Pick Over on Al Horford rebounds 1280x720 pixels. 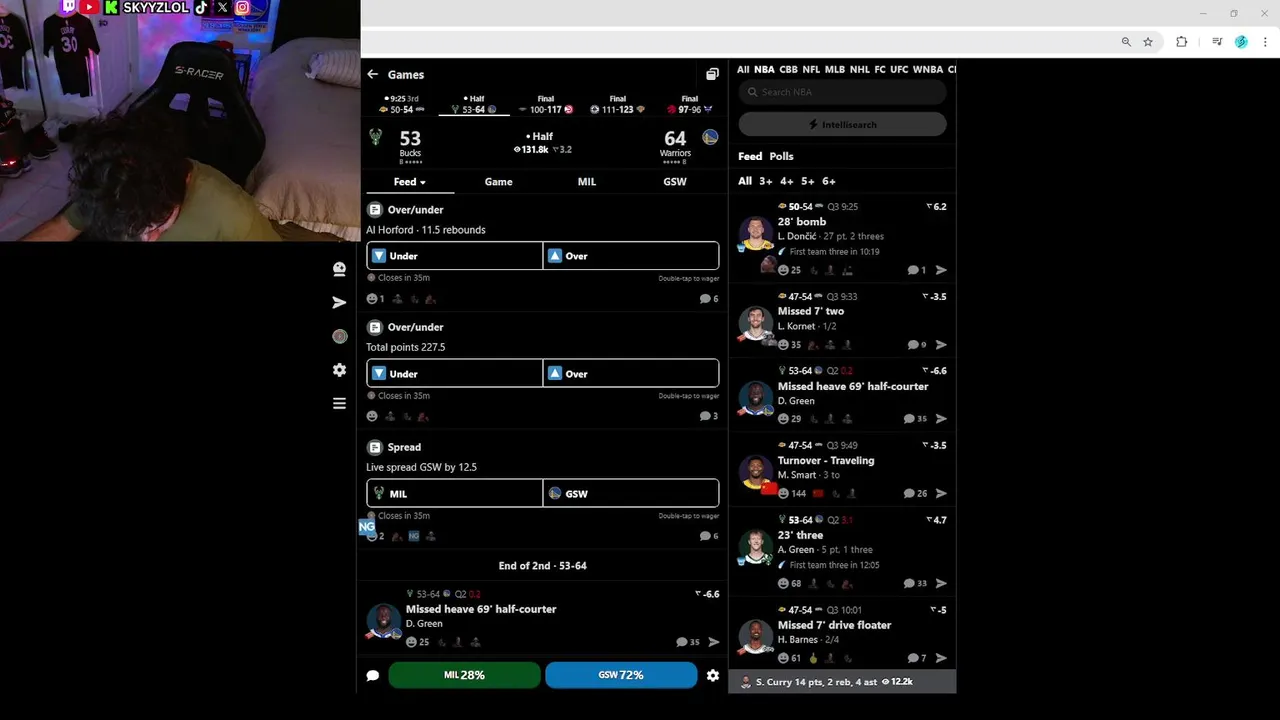pos(631,256)
